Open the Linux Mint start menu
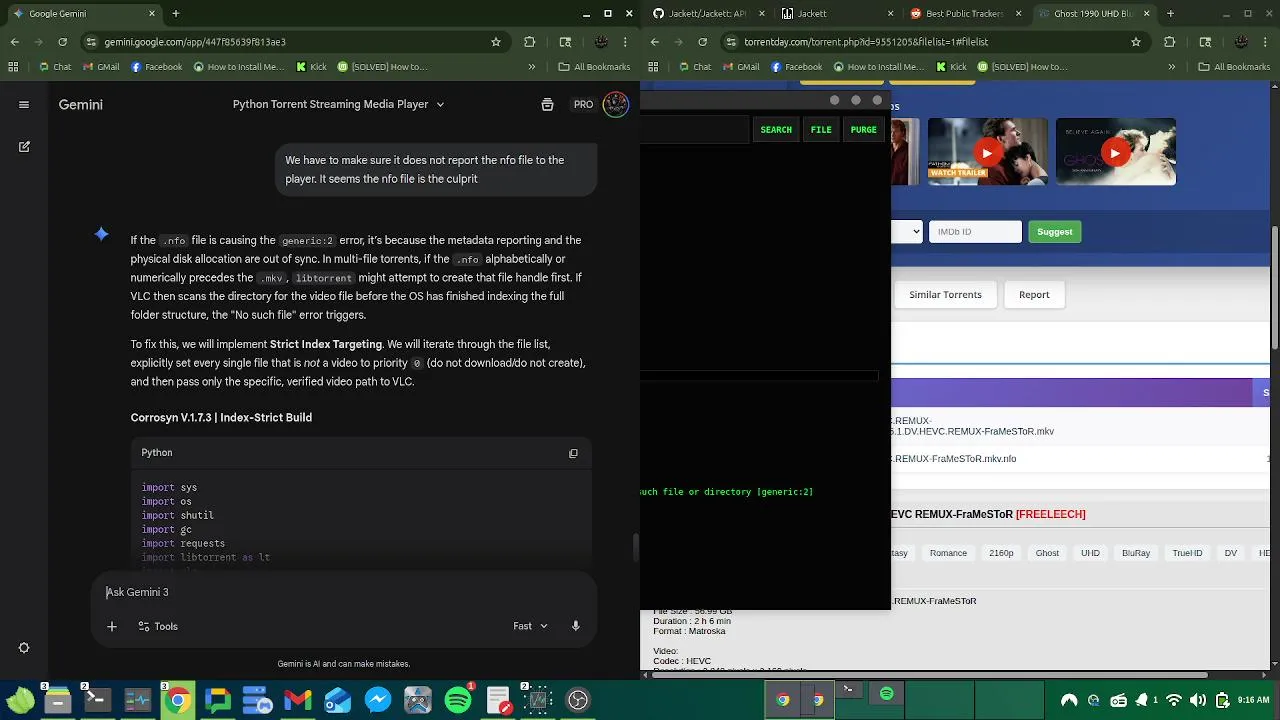 pyautogui.click(x=19, y=700)
